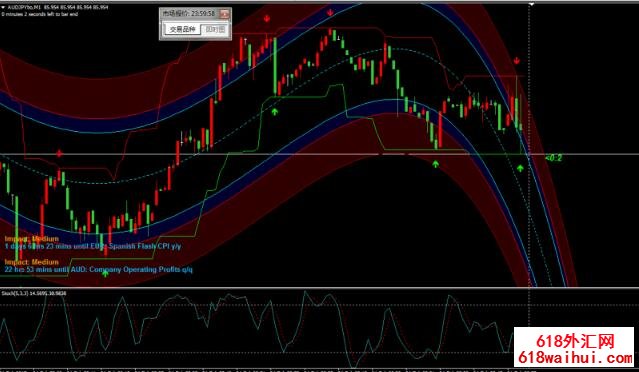Switch to the 即时图 tab
Viewport: 639px width, 372px height.
coord(215,29)
